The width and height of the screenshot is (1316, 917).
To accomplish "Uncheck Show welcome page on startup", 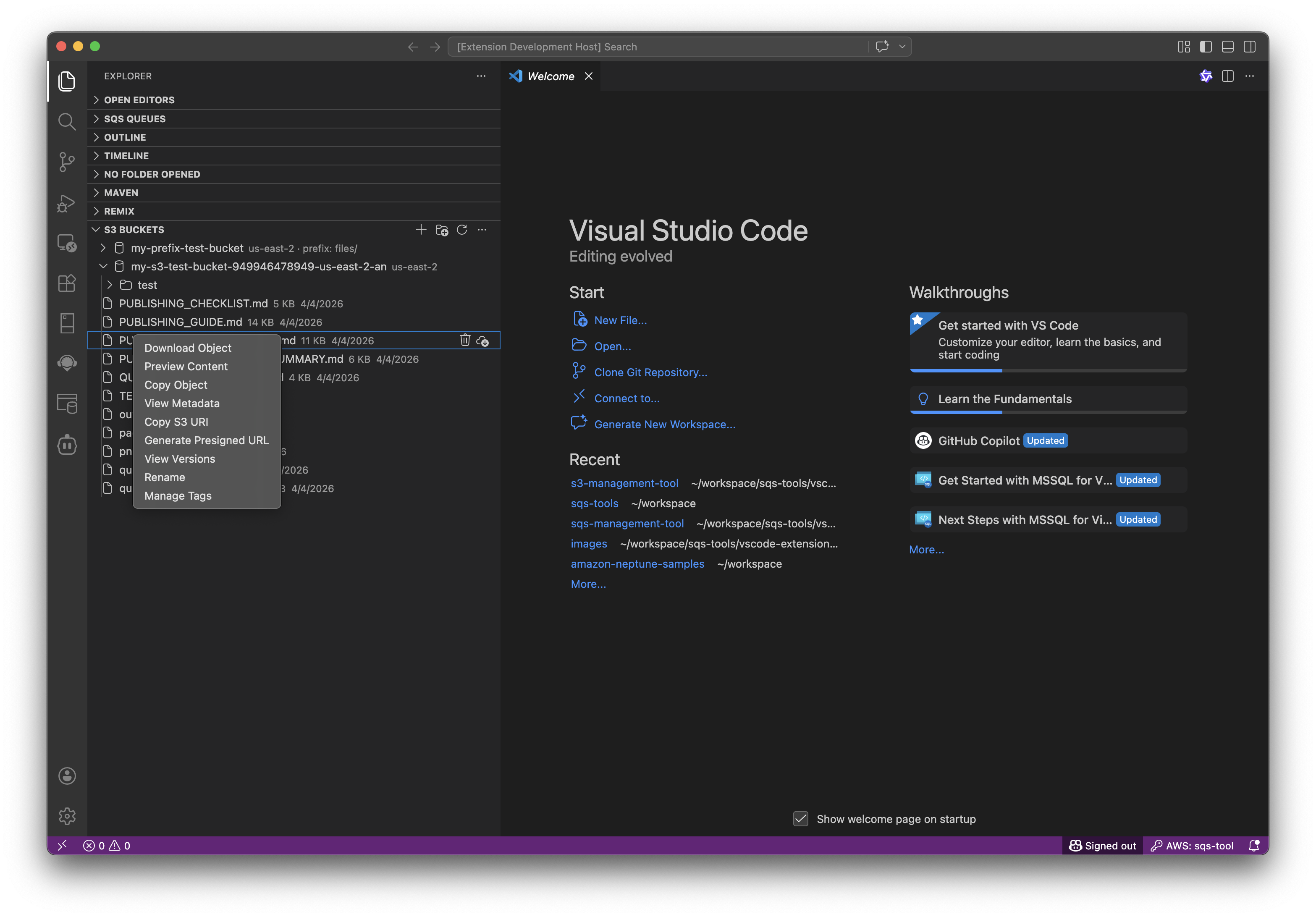I will (x=801, y=818).
